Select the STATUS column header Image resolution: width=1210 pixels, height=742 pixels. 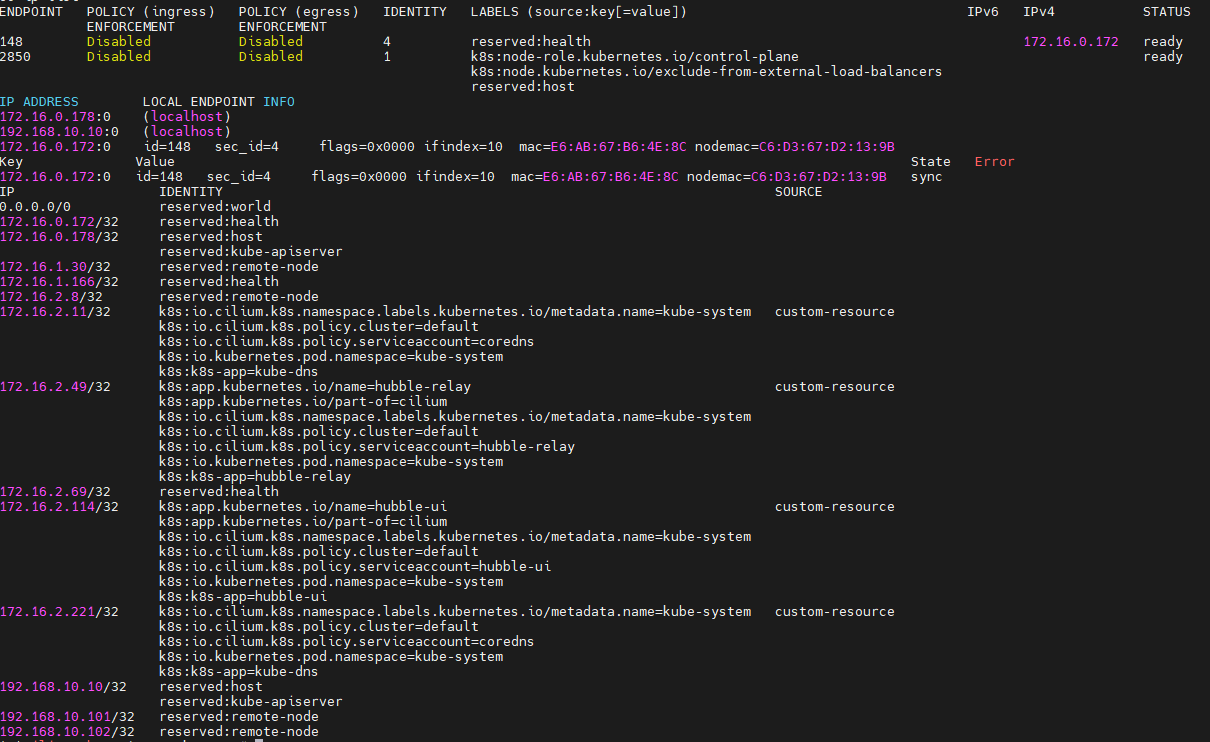pyautogui.click(x=1167, y=12)
